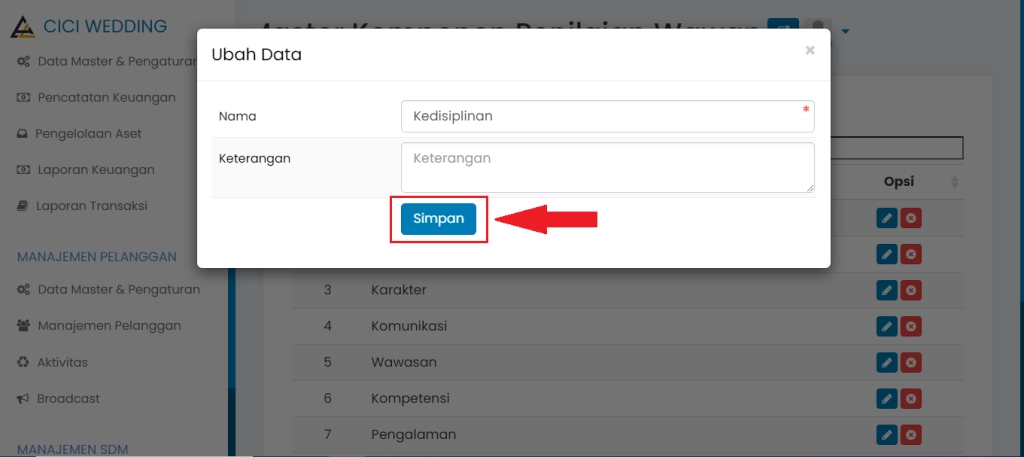Delete the Karakter row

point(910,290)
